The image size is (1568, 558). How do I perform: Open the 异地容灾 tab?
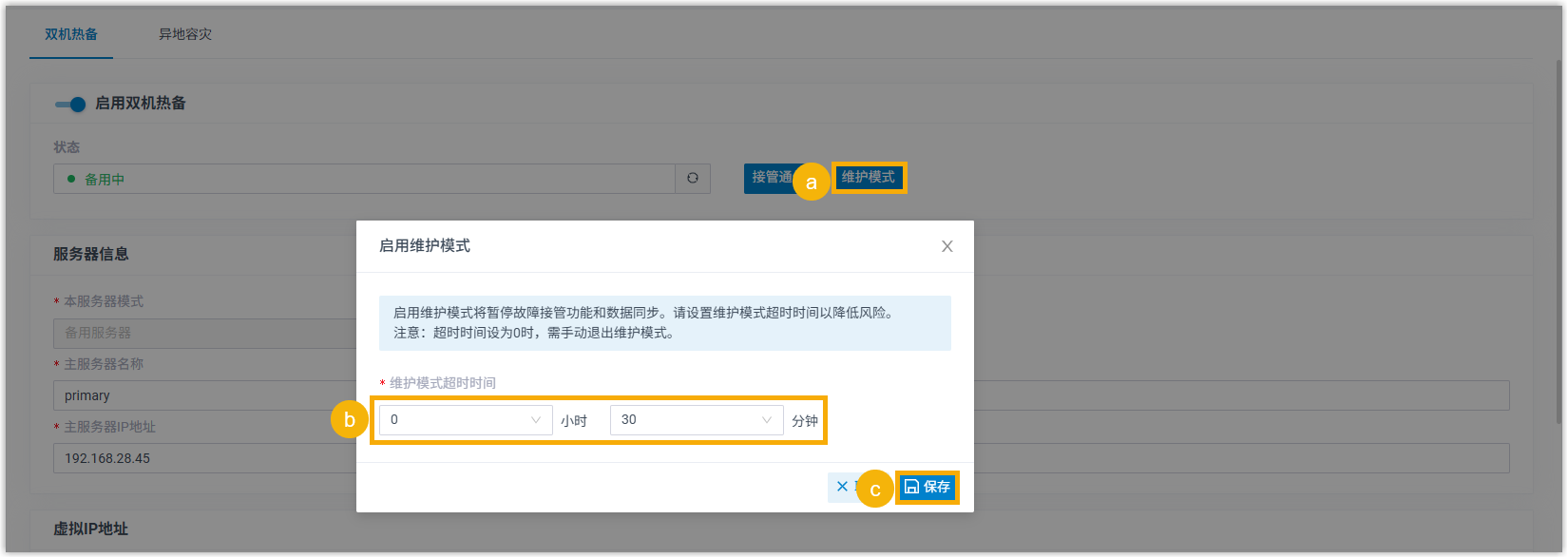[x=185, y=34]
